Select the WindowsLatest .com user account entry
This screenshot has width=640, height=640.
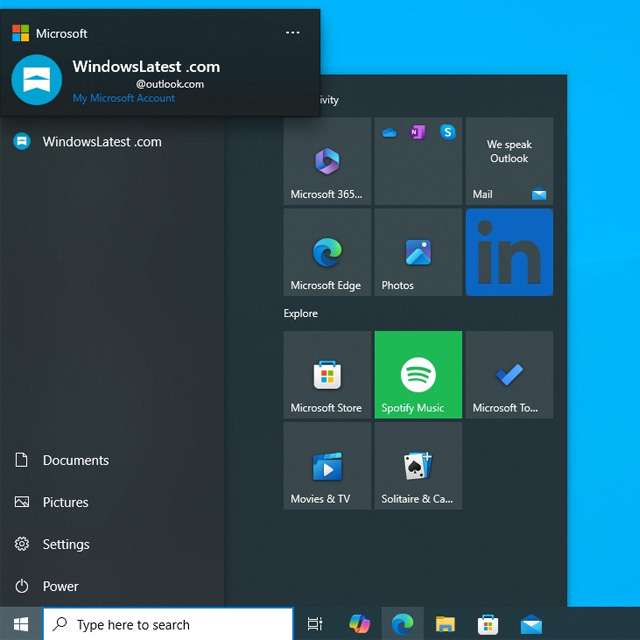click(112, 142)
